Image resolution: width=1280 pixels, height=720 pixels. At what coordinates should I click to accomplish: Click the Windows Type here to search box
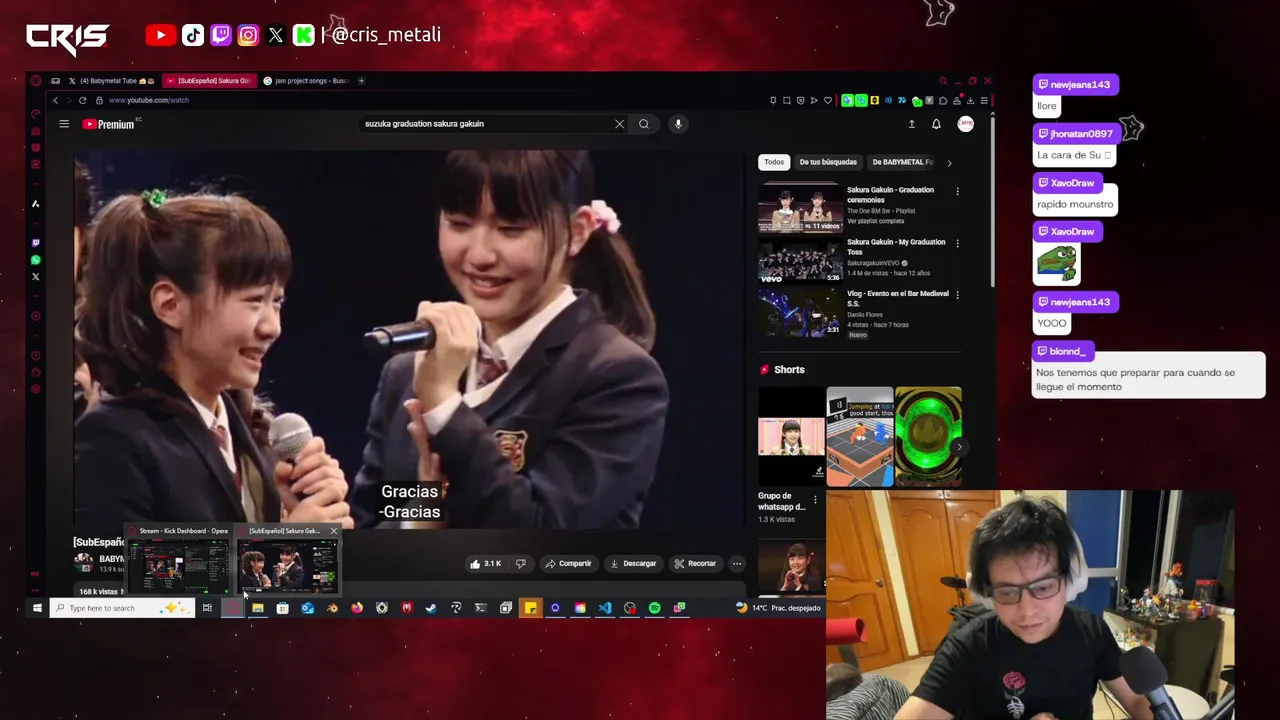(x=122, y=608)
